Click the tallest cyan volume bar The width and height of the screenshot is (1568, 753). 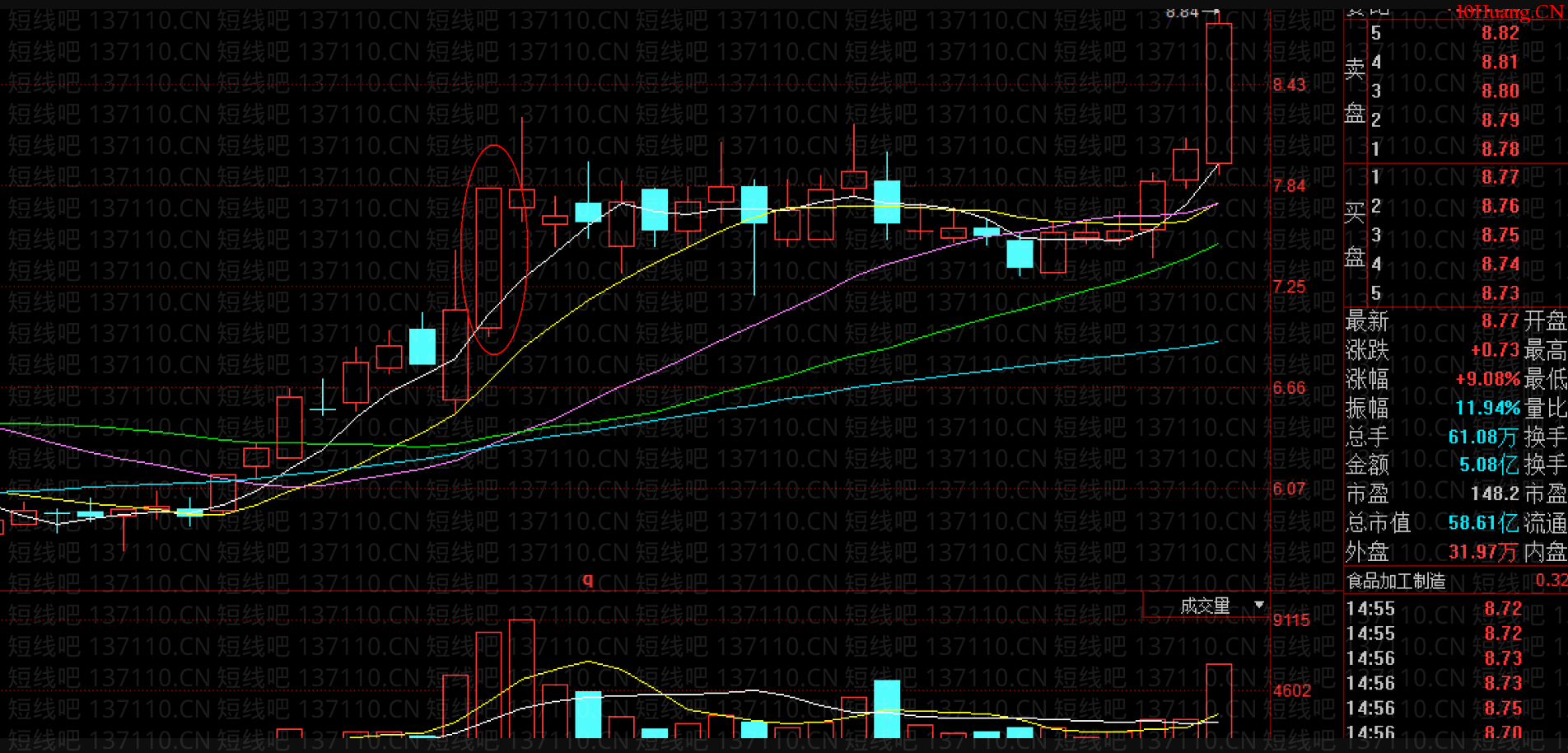tap(887, 709)
